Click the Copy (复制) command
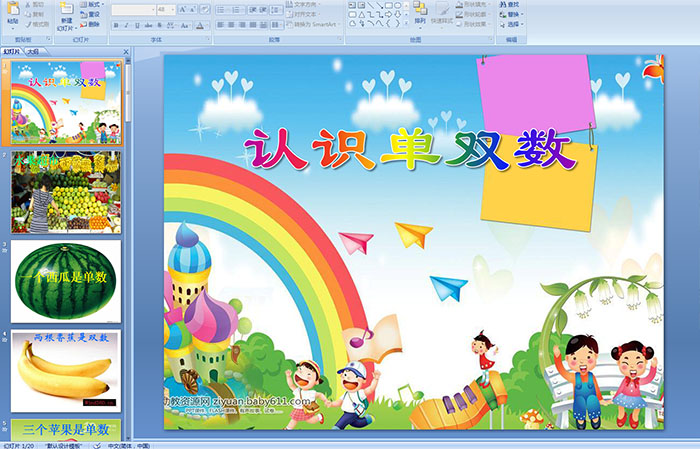Viewport: 700px width, 449px height. click(35, 14)
